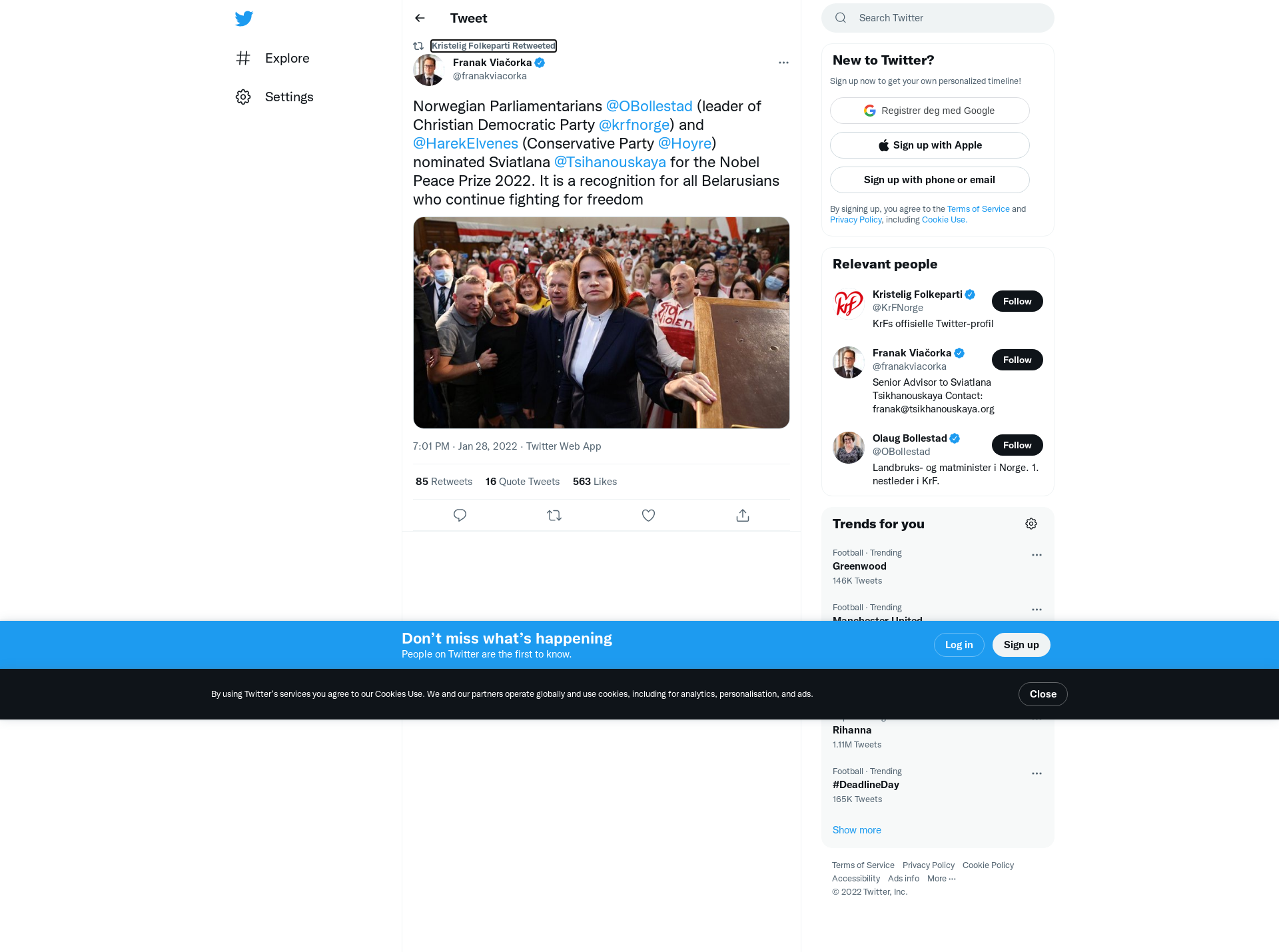Viewport: 1279px width, 952px height.
Task: Open the @Tsihanouskaya mention link
Action: tap(610, 163)
